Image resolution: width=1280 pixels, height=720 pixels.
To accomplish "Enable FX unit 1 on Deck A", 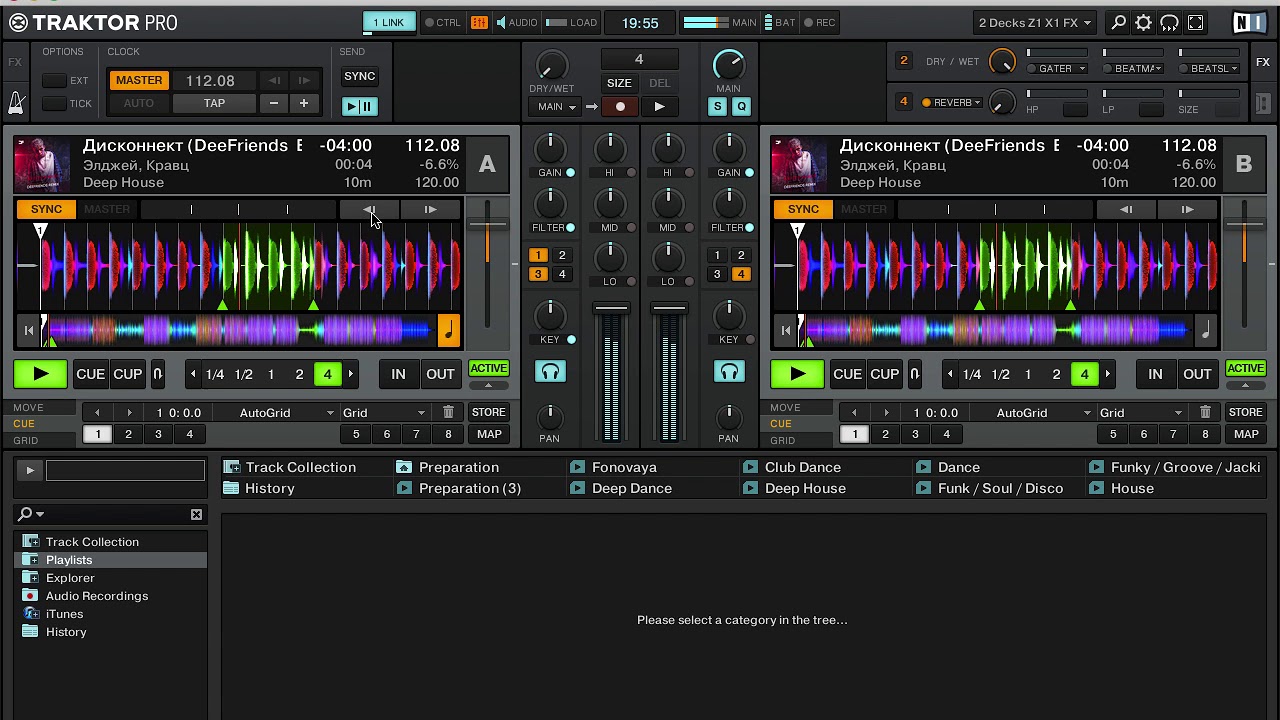I will tap(538, 255).
